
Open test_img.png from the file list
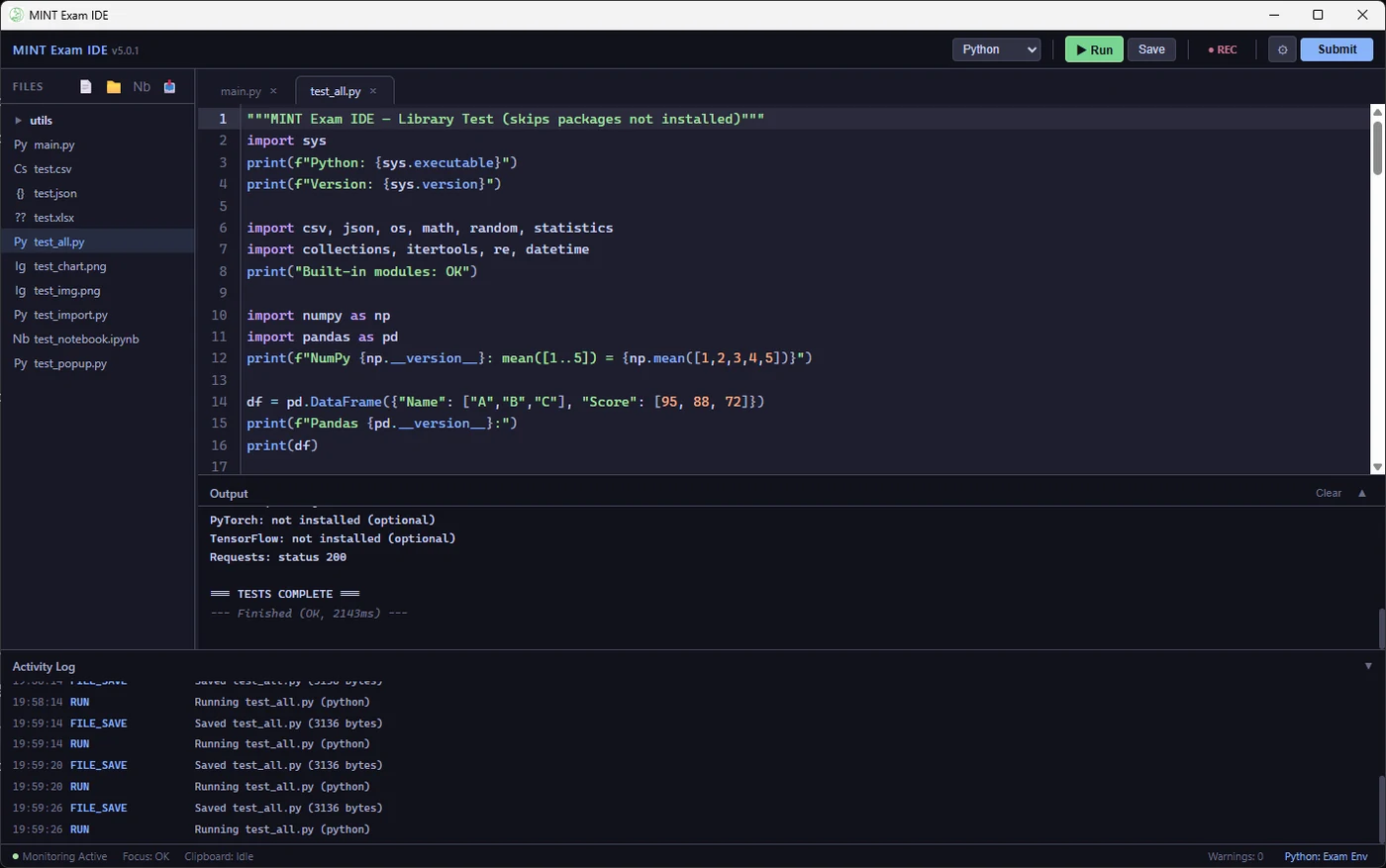pos(97,291)
